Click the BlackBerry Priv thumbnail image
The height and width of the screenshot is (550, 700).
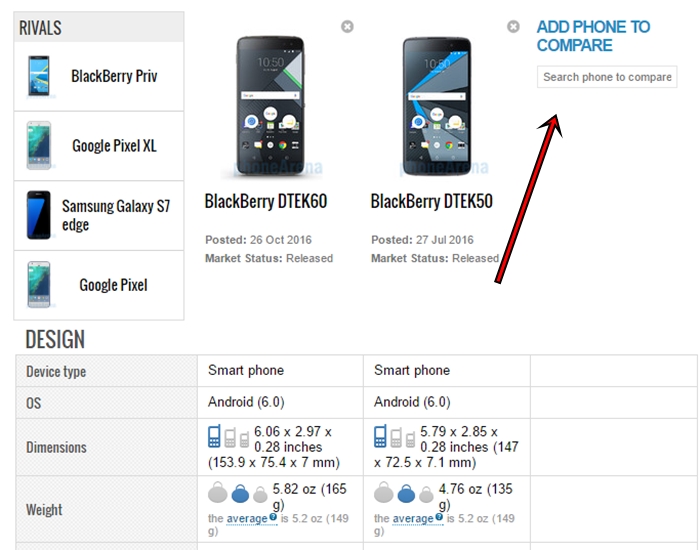[x=38, y=76]
